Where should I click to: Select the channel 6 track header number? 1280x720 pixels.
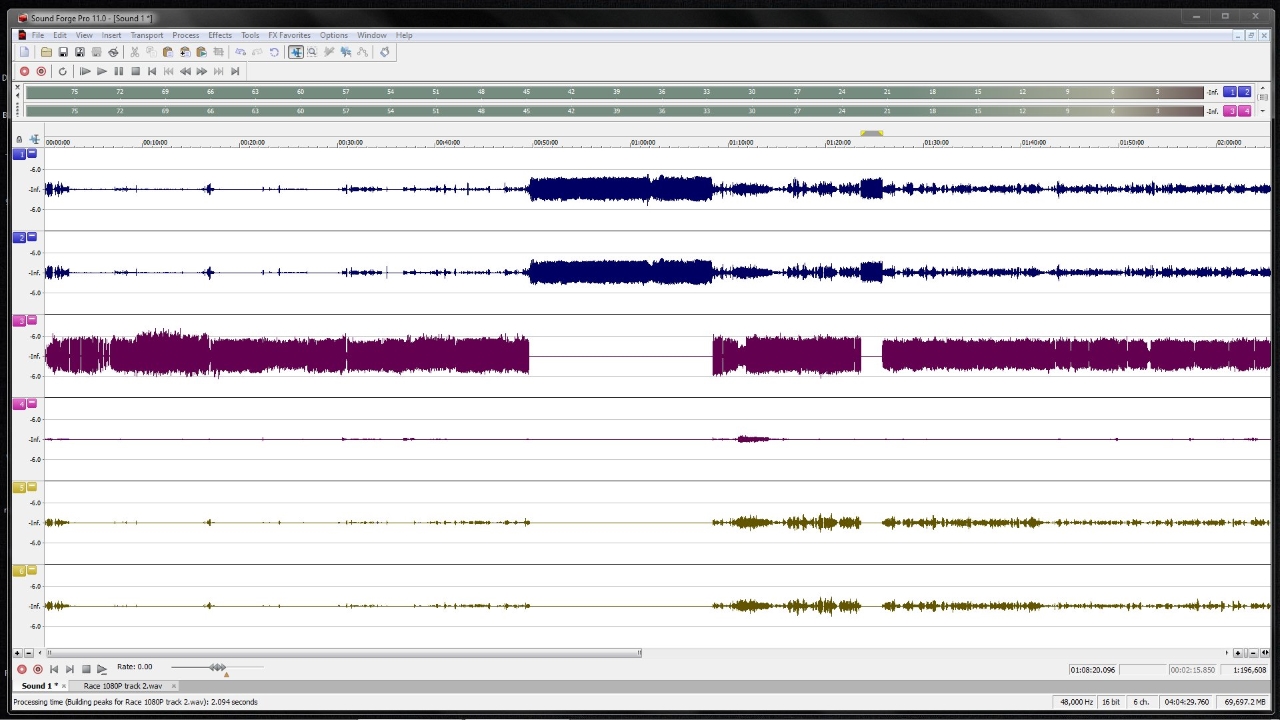(19, 570)
